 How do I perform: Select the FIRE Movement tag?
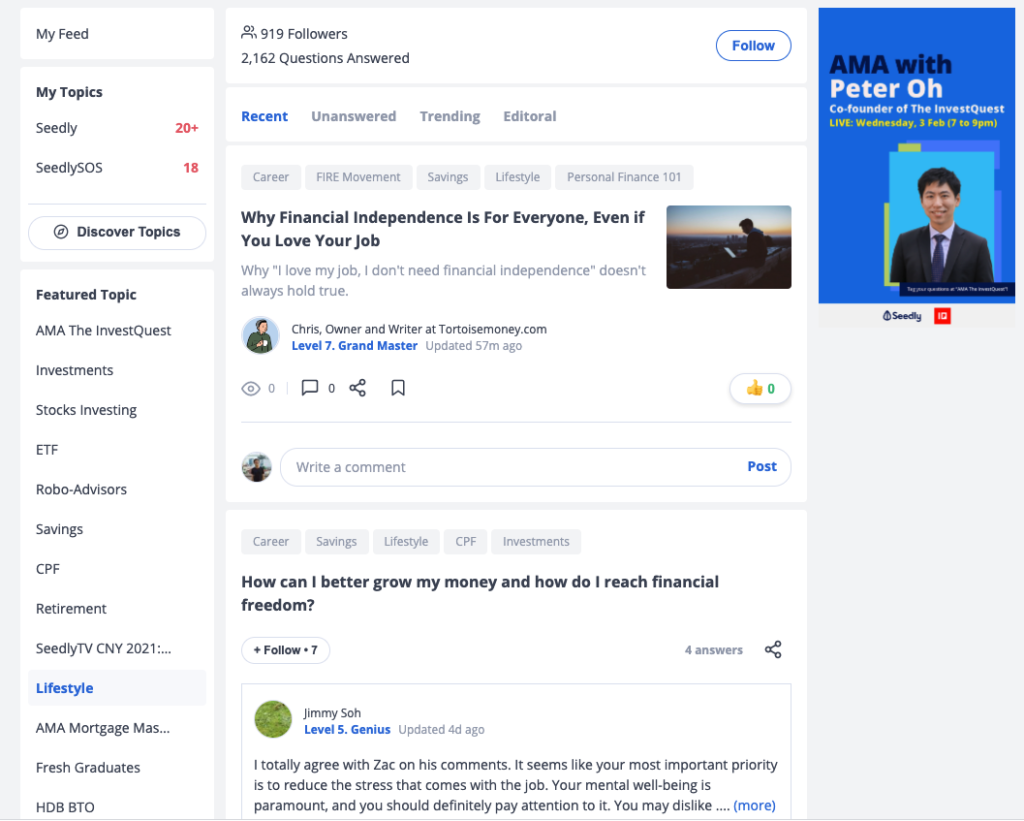358,177
